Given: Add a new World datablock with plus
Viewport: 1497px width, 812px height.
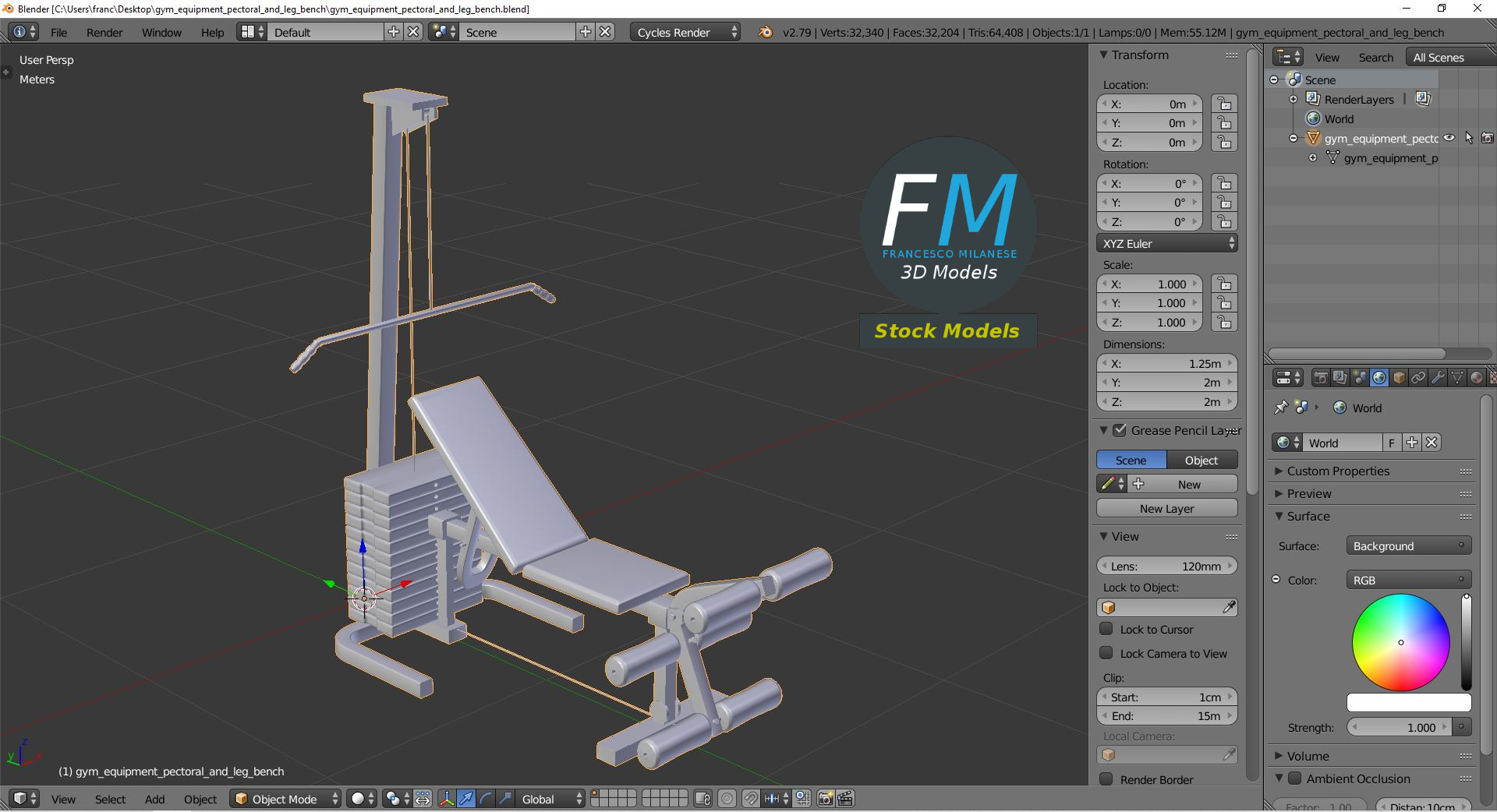Looking at the screenshot, I should tap(1412, 443).
